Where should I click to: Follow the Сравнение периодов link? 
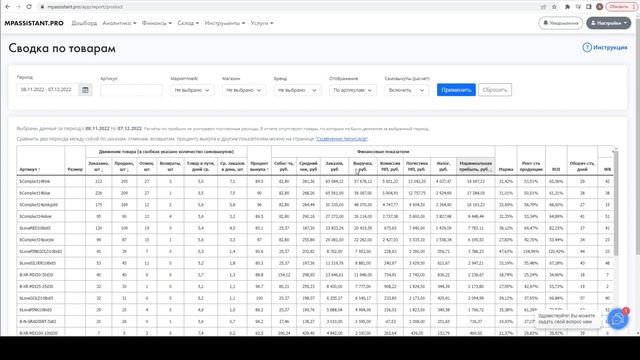coord(342,139)
